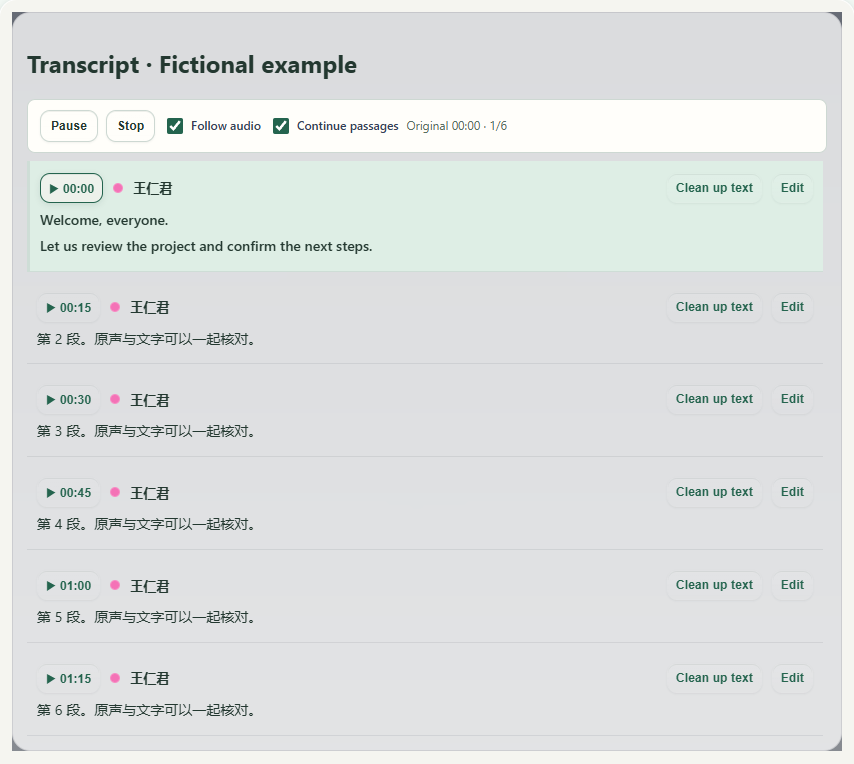
Task: Click the pink speaker dot at 01:00
Action: pos(115,585)
